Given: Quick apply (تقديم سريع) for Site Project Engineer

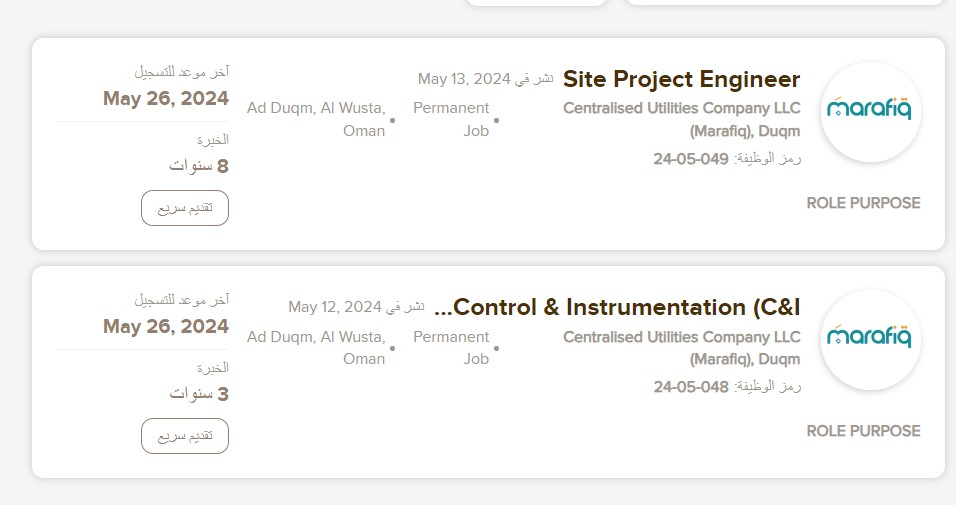Looking at the screenshot, I should [185, 208].
